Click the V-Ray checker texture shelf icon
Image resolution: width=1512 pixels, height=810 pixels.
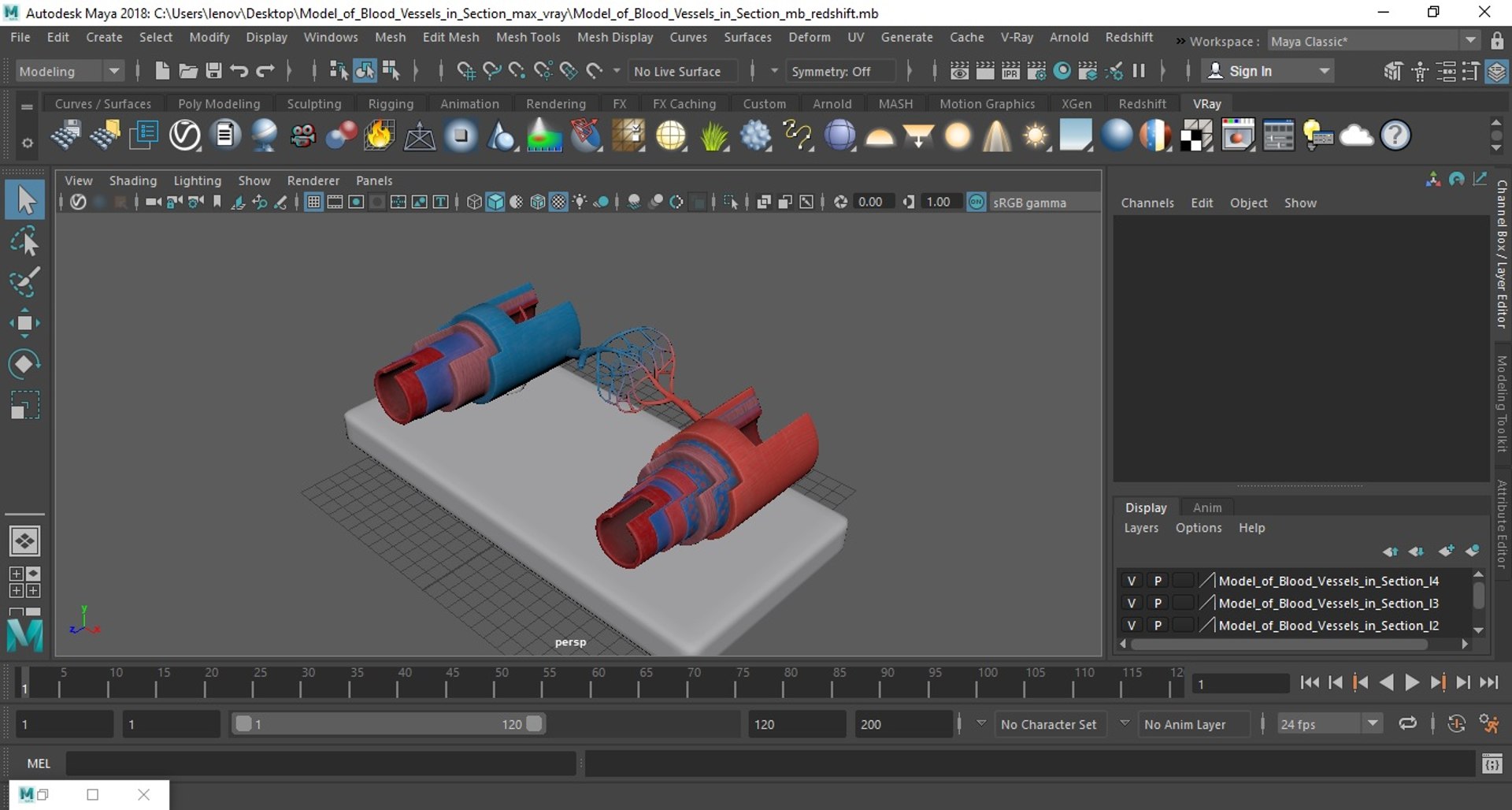click(x=1196, y=136)
